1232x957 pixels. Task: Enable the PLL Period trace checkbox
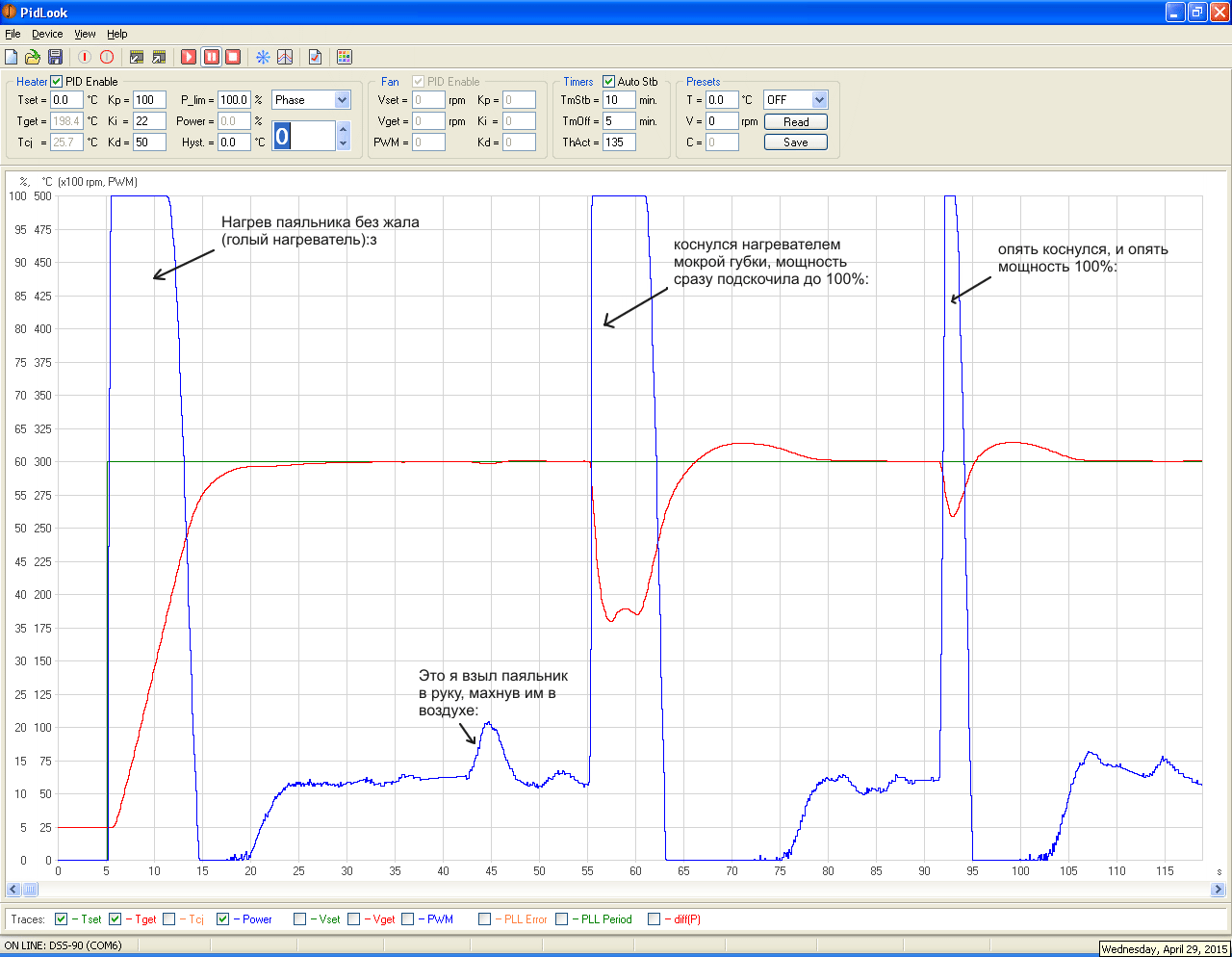[x=562, y=918]
